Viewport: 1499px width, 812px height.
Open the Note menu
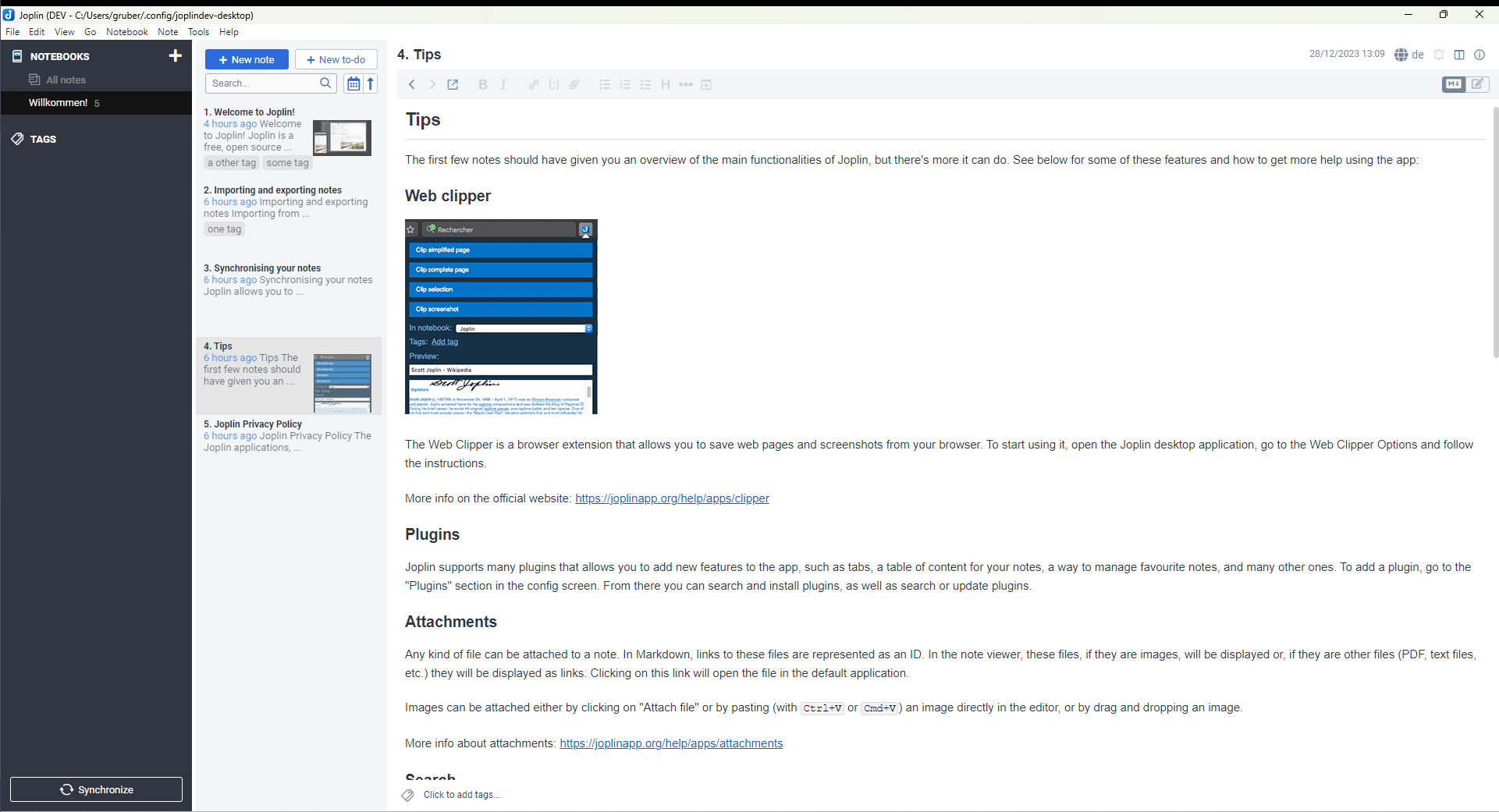coord(168,32)
